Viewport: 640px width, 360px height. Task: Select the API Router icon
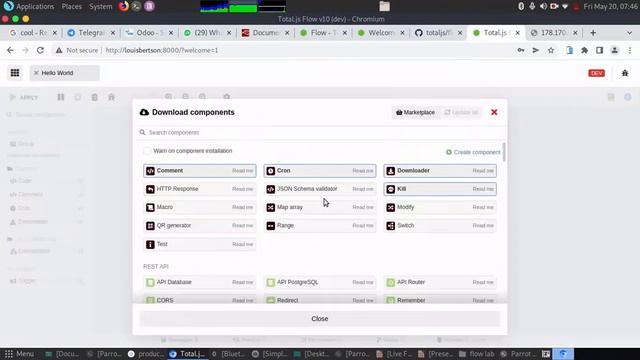coord(391,282)
